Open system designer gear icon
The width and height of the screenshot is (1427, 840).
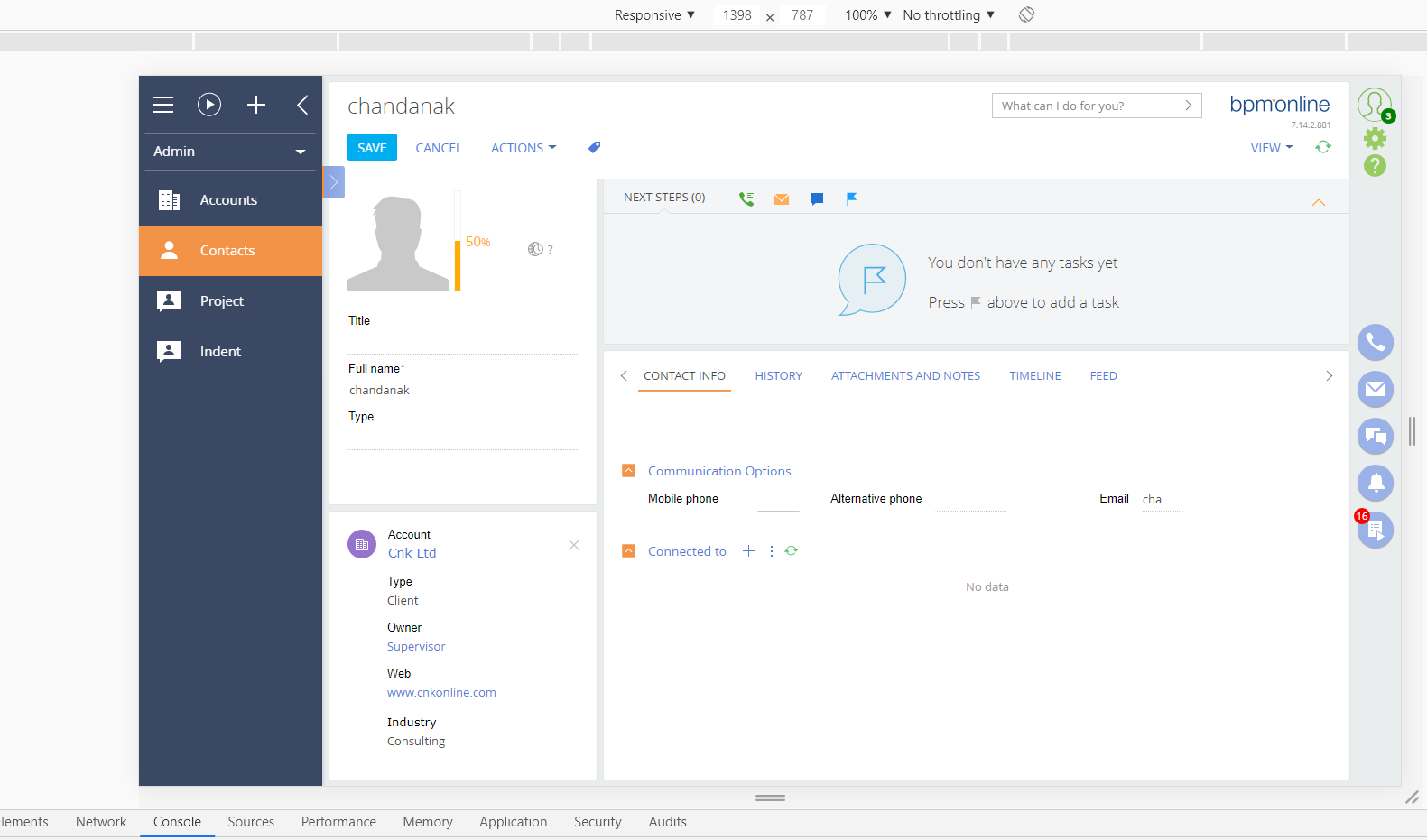pos(1375,138)
